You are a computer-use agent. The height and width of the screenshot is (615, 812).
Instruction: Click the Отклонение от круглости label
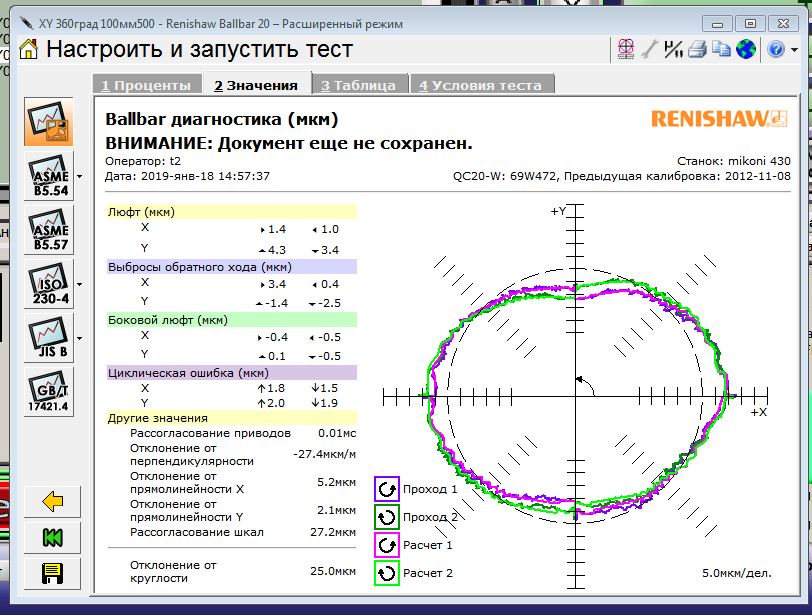pos(173,572)
